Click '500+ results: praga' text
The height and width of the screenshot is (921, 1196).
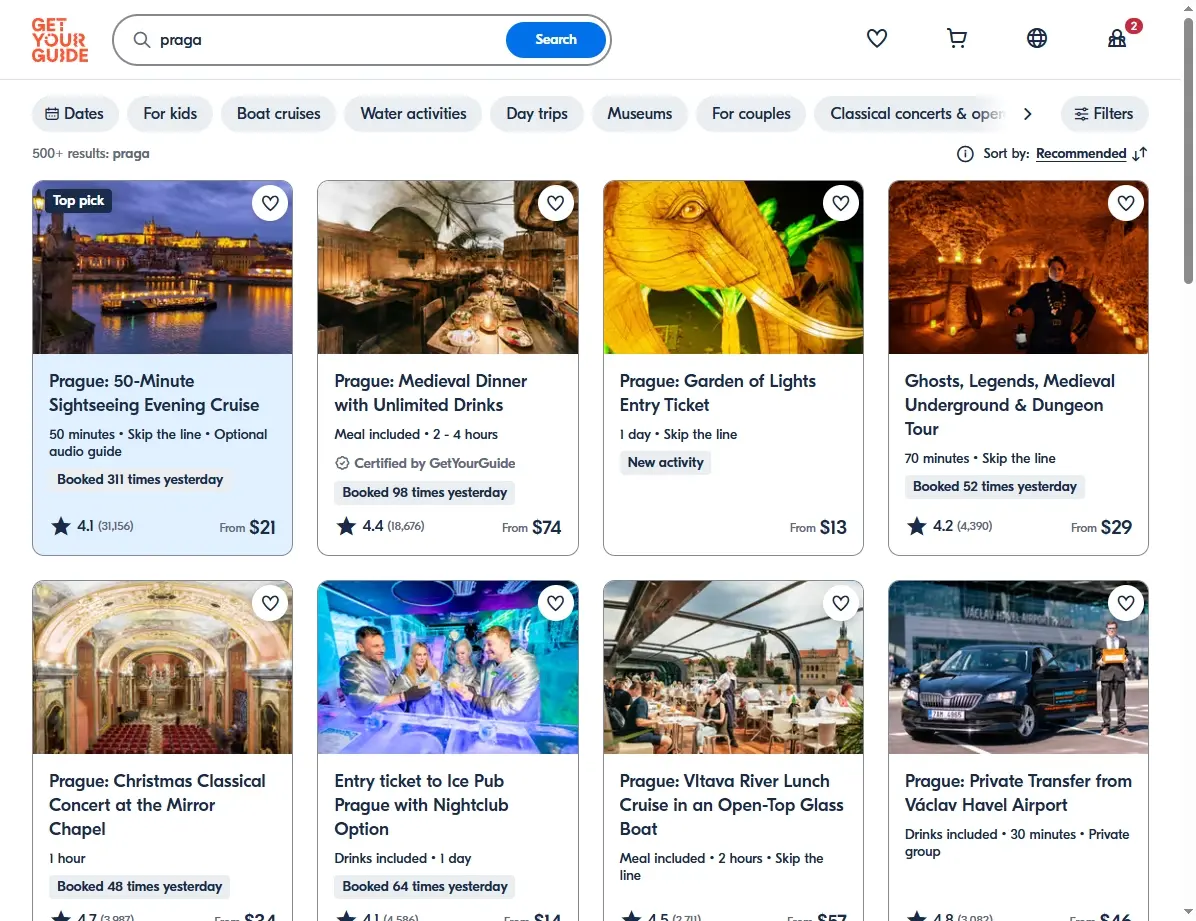[91, 153]
